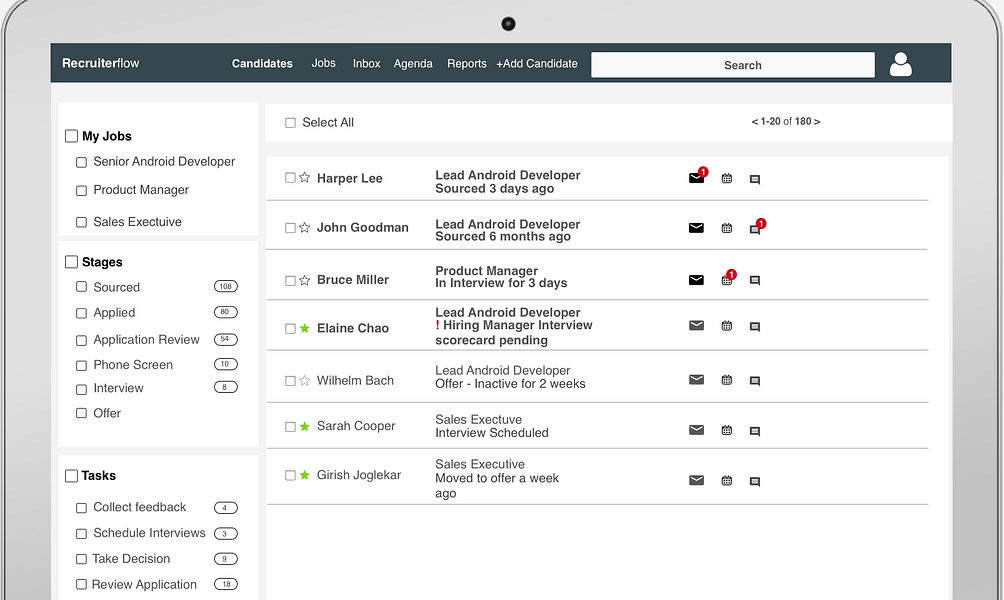Open email for Girish Joglekar
Image resolution: width=1004 pixels, height=600 pixels.
coord(696,480)
